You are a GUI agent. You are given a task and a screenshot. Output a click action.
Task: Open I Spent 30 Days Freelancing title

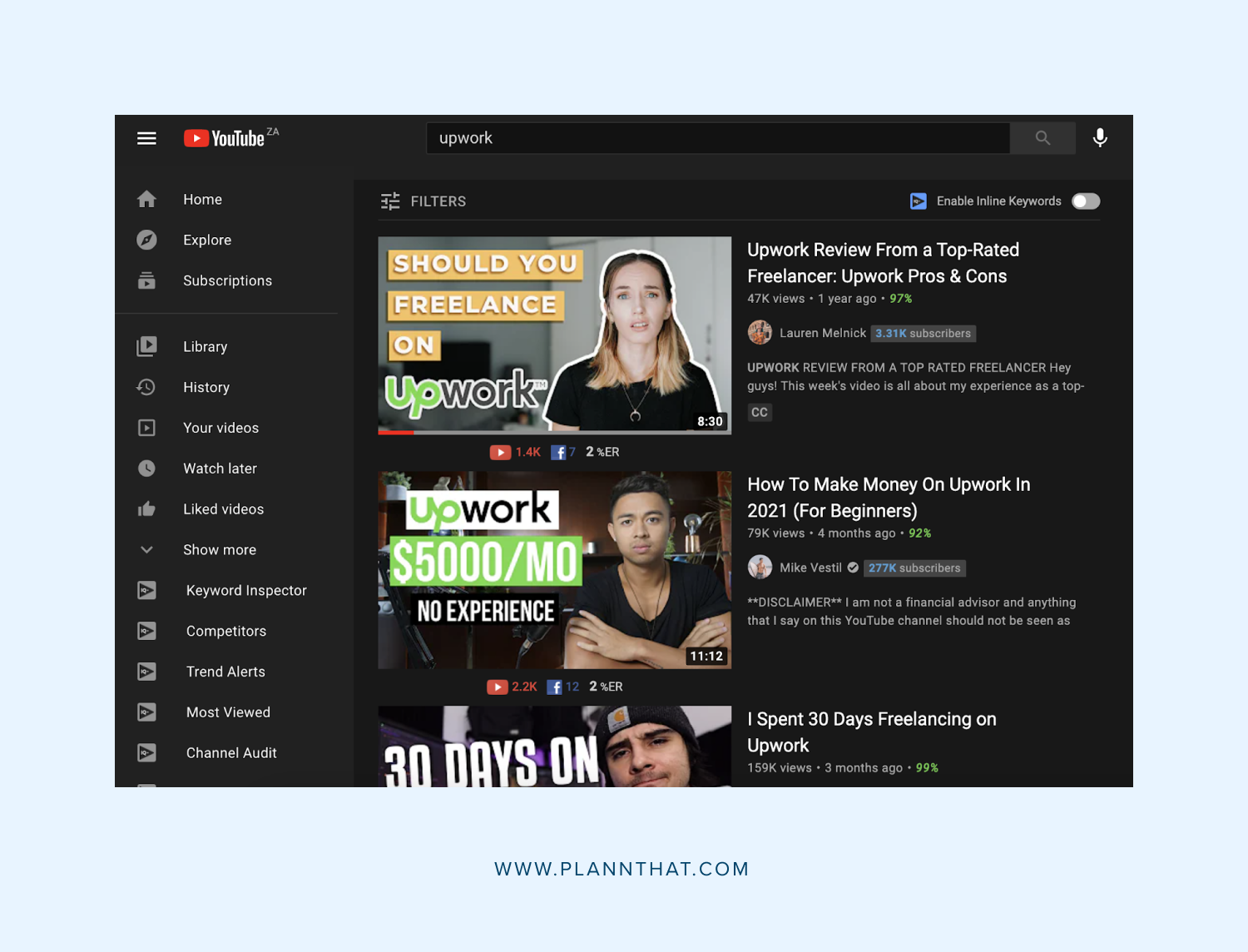coord(871,732)
